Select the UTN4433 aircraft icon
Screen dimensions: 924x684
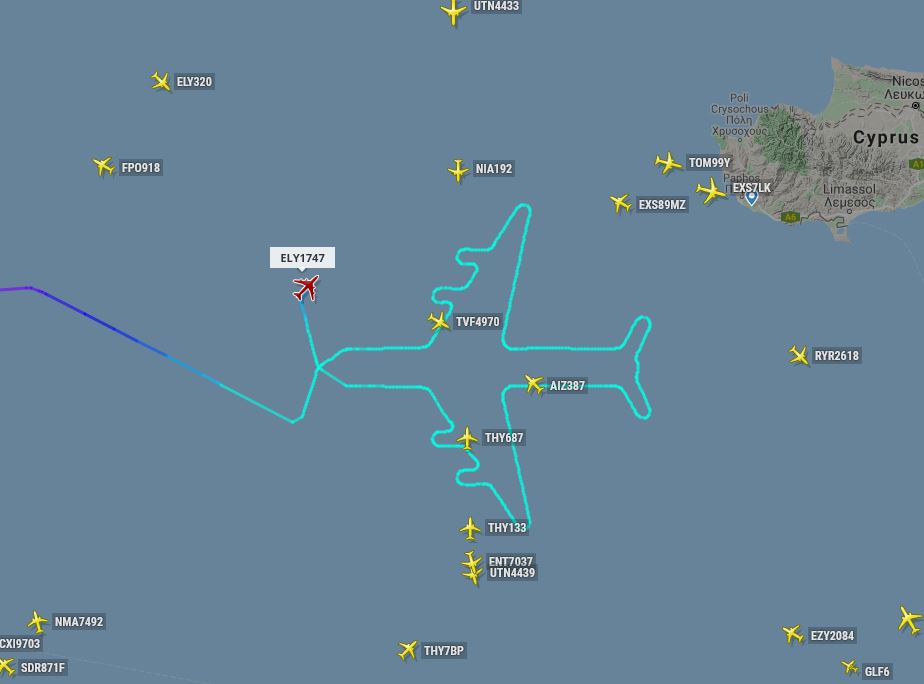pos(453,12)
